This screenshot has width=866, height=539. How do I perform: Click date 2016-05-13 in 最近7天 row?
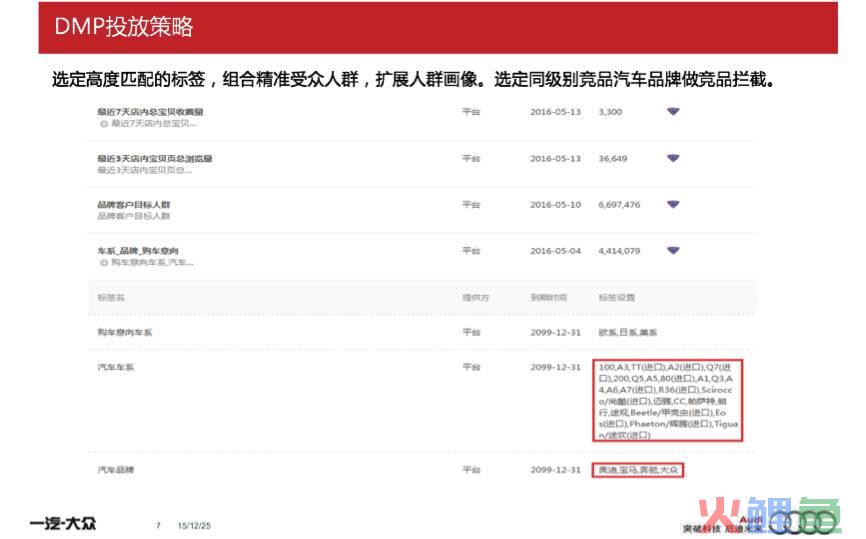(x=555, y=112)
